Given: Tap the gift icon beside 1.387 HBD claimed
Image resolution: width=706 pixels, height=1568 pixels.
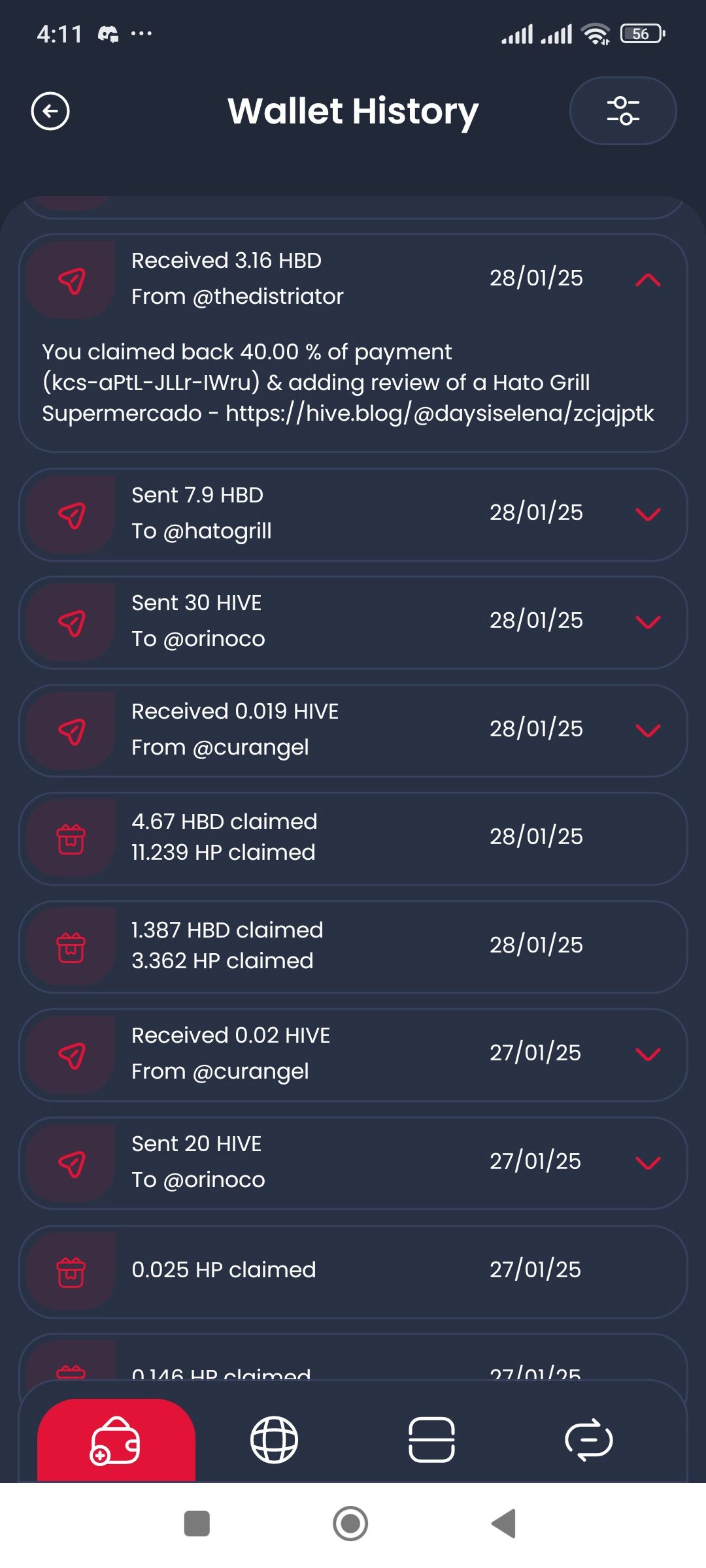Looking at the screenshot, I should coord(71,947).
